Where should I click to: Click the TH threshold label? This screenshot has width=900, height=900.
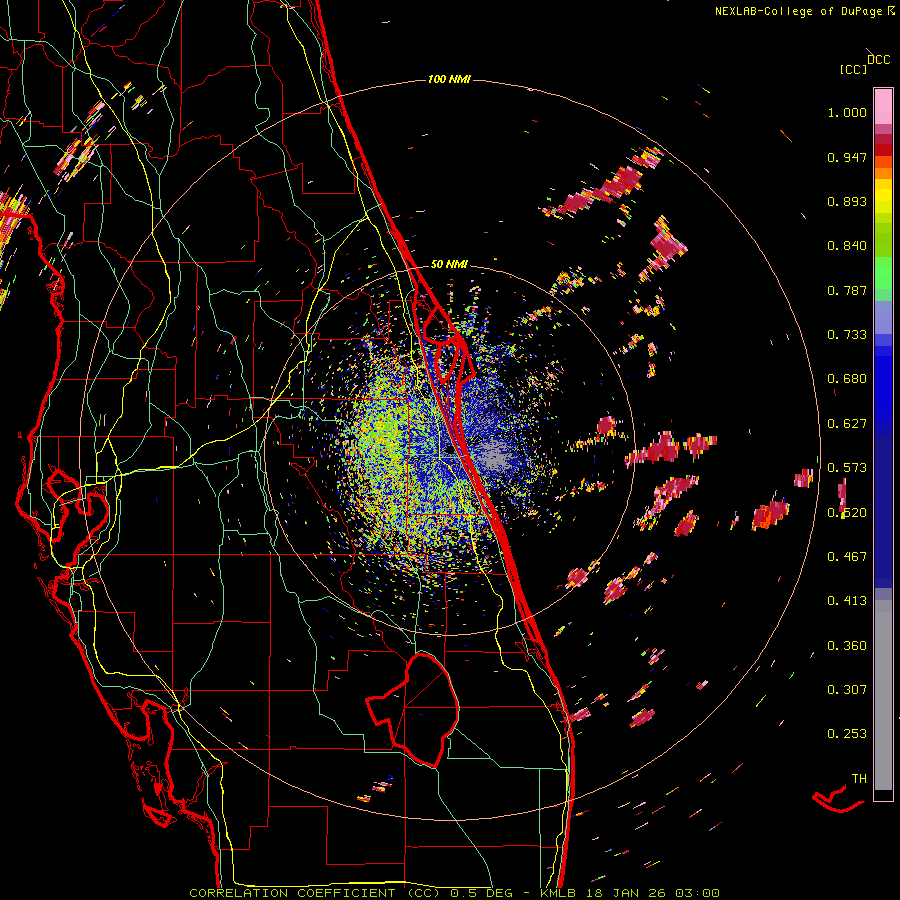click(x=859, y=779)
